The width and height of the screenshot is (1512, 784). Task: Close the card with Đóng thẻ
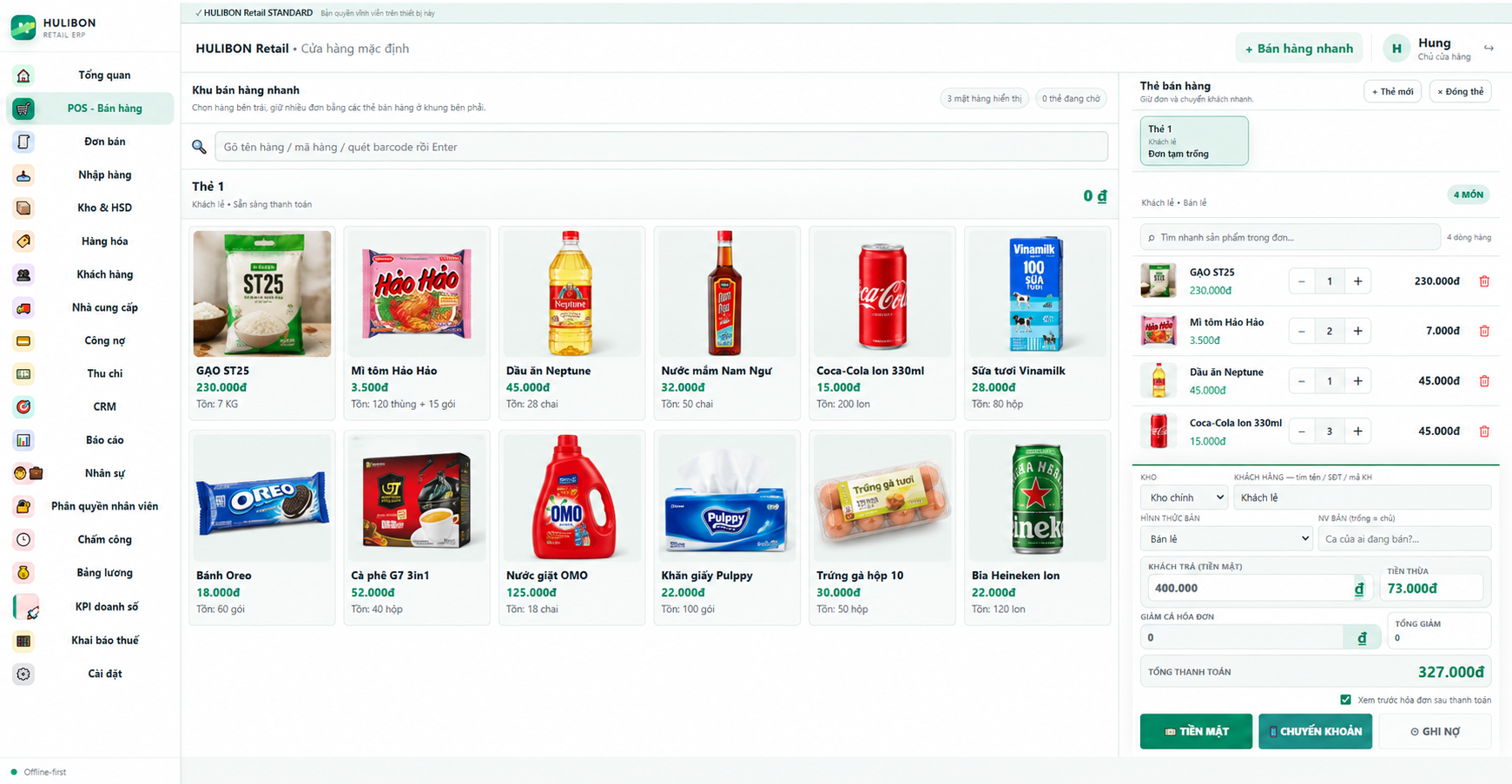(x=1461, y=92)
